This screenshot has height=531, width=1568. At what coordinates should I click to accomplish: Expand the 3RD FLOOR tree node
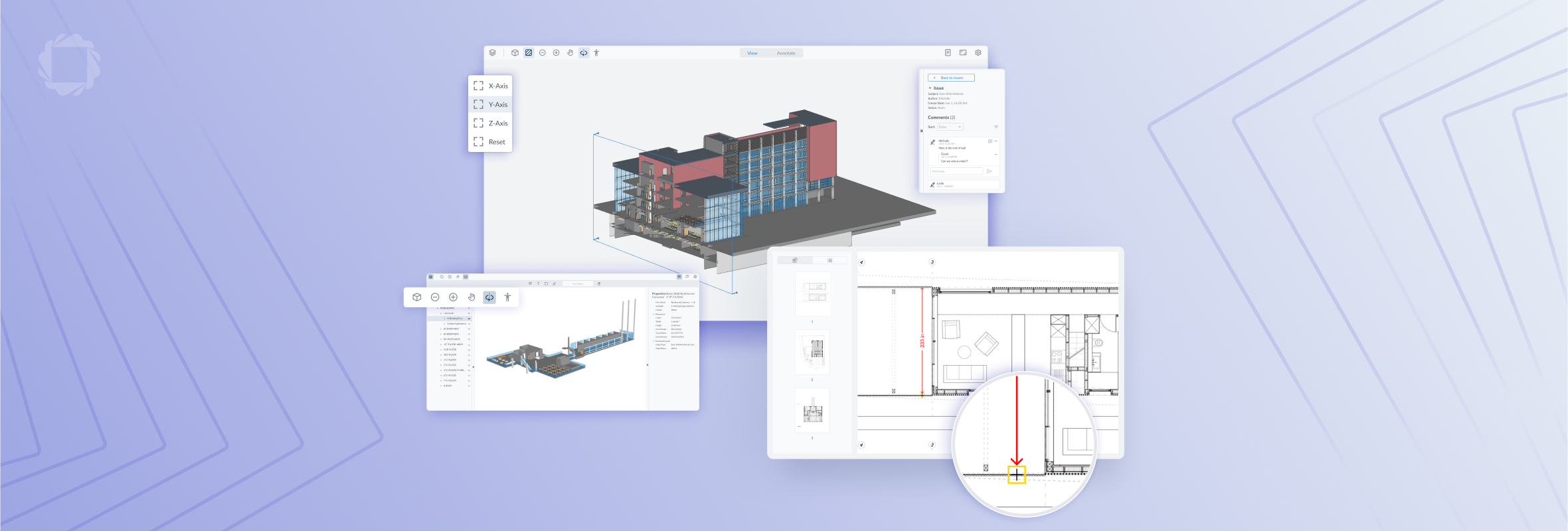tap(441, 354)
